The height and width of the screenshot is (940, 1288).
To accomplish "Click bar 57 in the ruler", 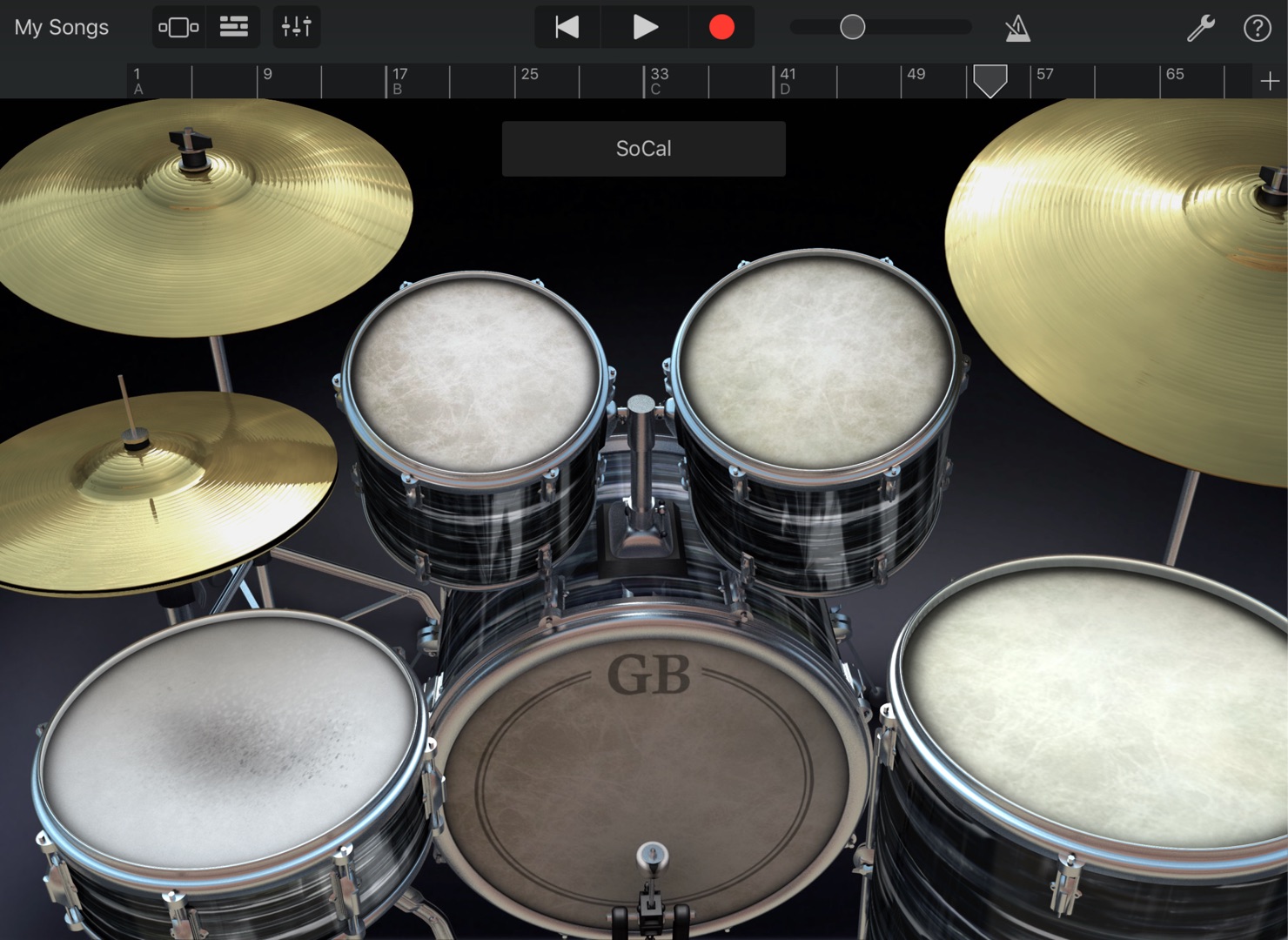I will (1044, 75).
